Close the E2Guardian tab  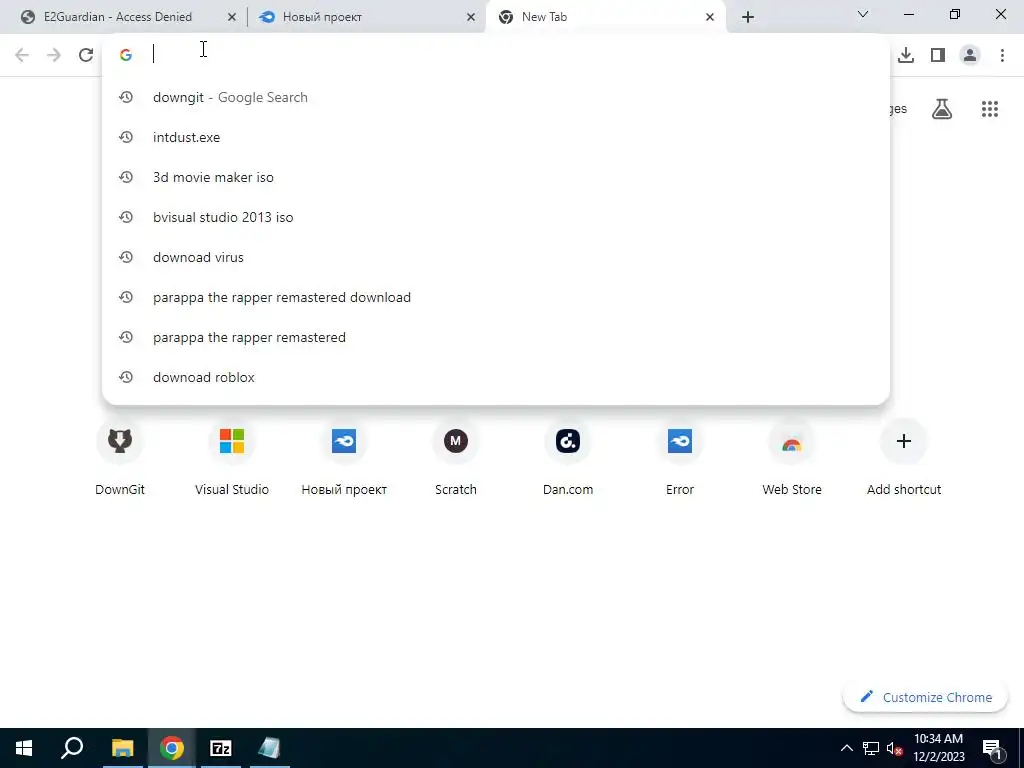pos(231,17)
